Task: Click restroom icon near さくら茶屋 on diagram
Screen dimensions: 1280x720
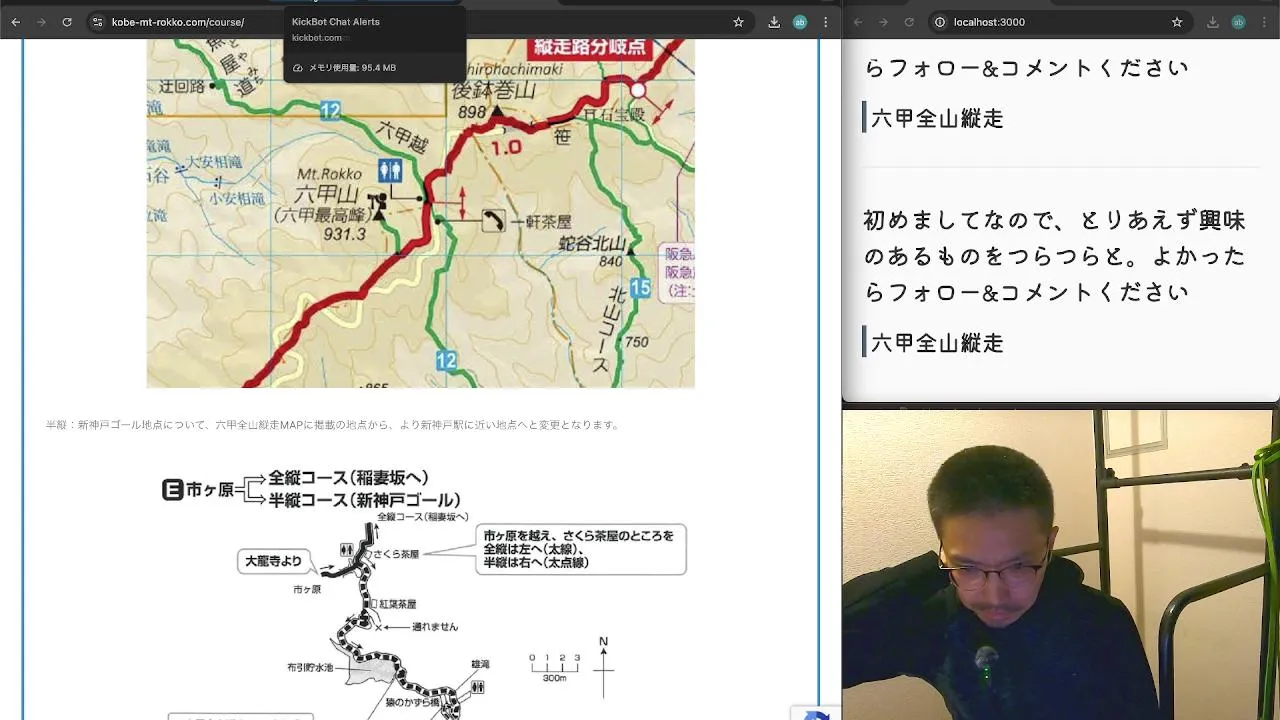Action: tap(346, 550)
